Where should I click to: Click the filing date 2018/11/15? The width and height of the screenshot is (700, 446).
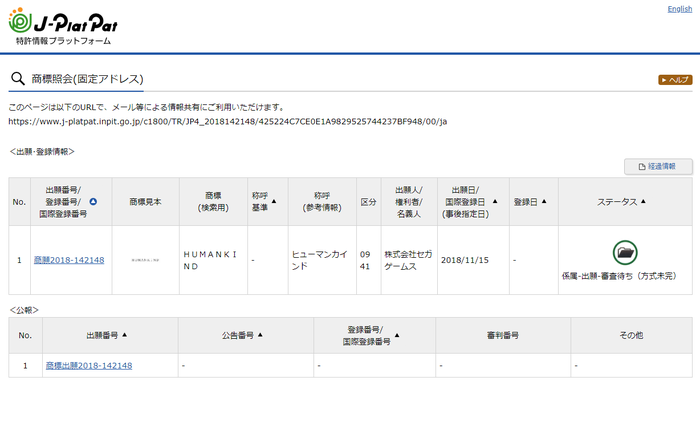(x=465, y=260)
